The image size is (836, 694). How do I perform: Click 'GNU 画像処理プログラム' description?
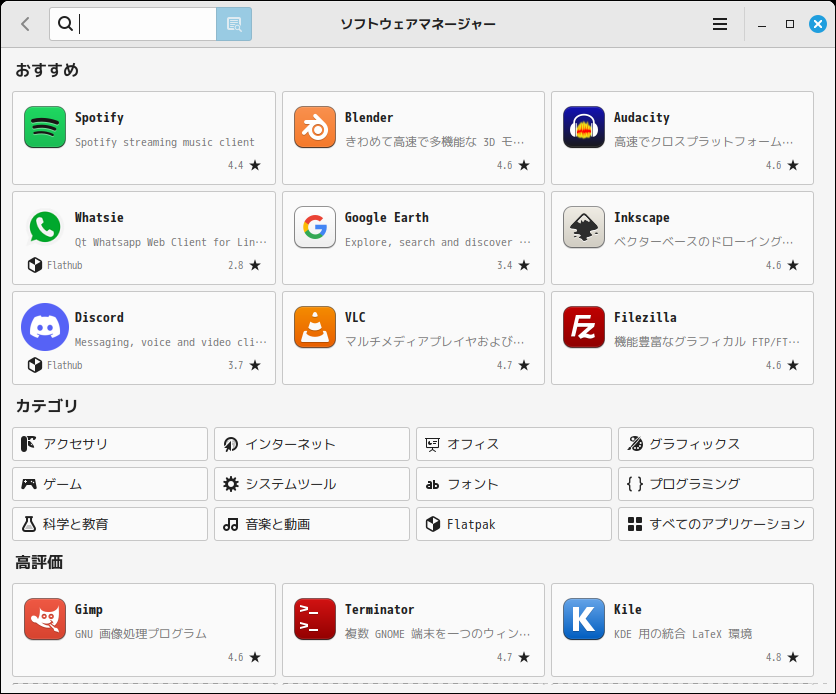click(x=141, y=634)
